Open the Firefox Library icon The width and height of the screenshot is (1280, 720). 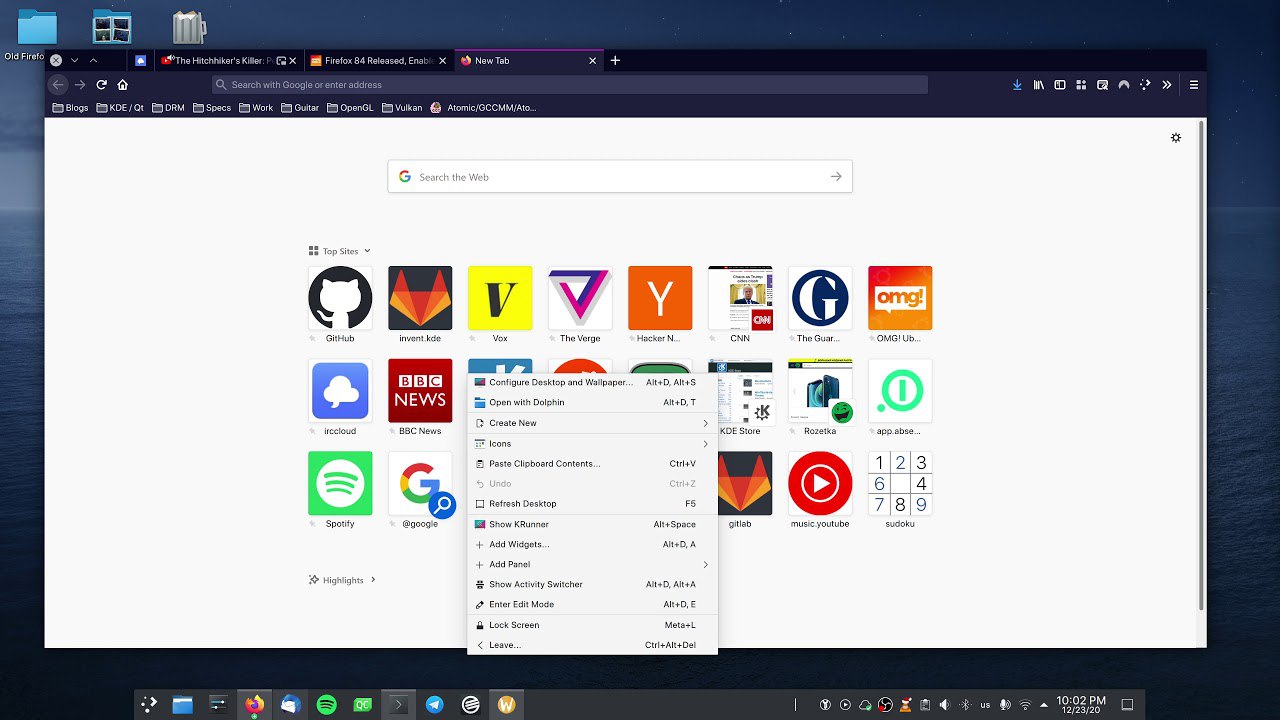point(1039,85)
